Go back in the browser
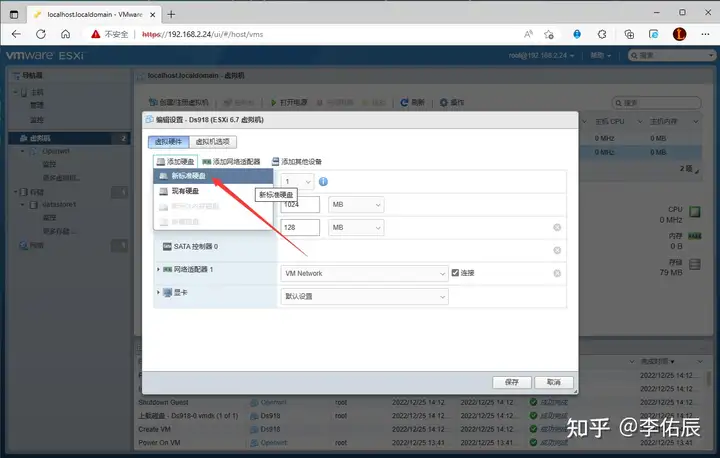This screenshot has width=720, height=458. (x=16, y=34)
